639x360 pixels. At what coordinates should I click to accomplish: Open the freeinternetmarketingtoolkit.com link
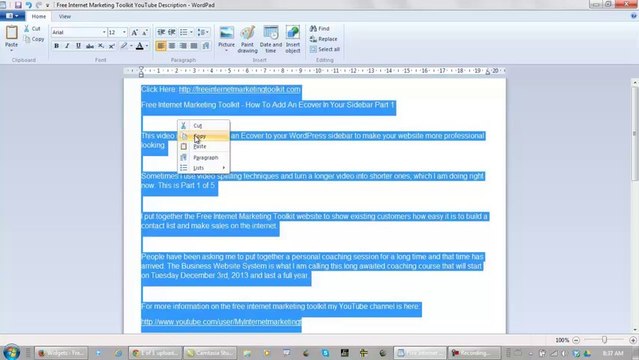pos(240,89)
